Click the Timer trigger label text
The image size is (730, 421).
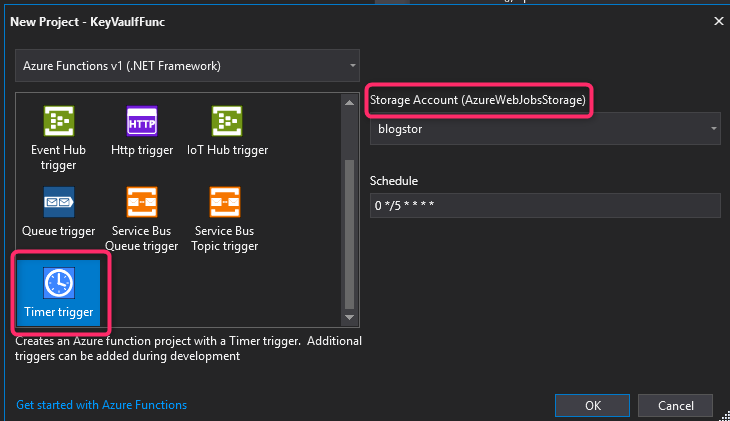(x=59, y=312)
